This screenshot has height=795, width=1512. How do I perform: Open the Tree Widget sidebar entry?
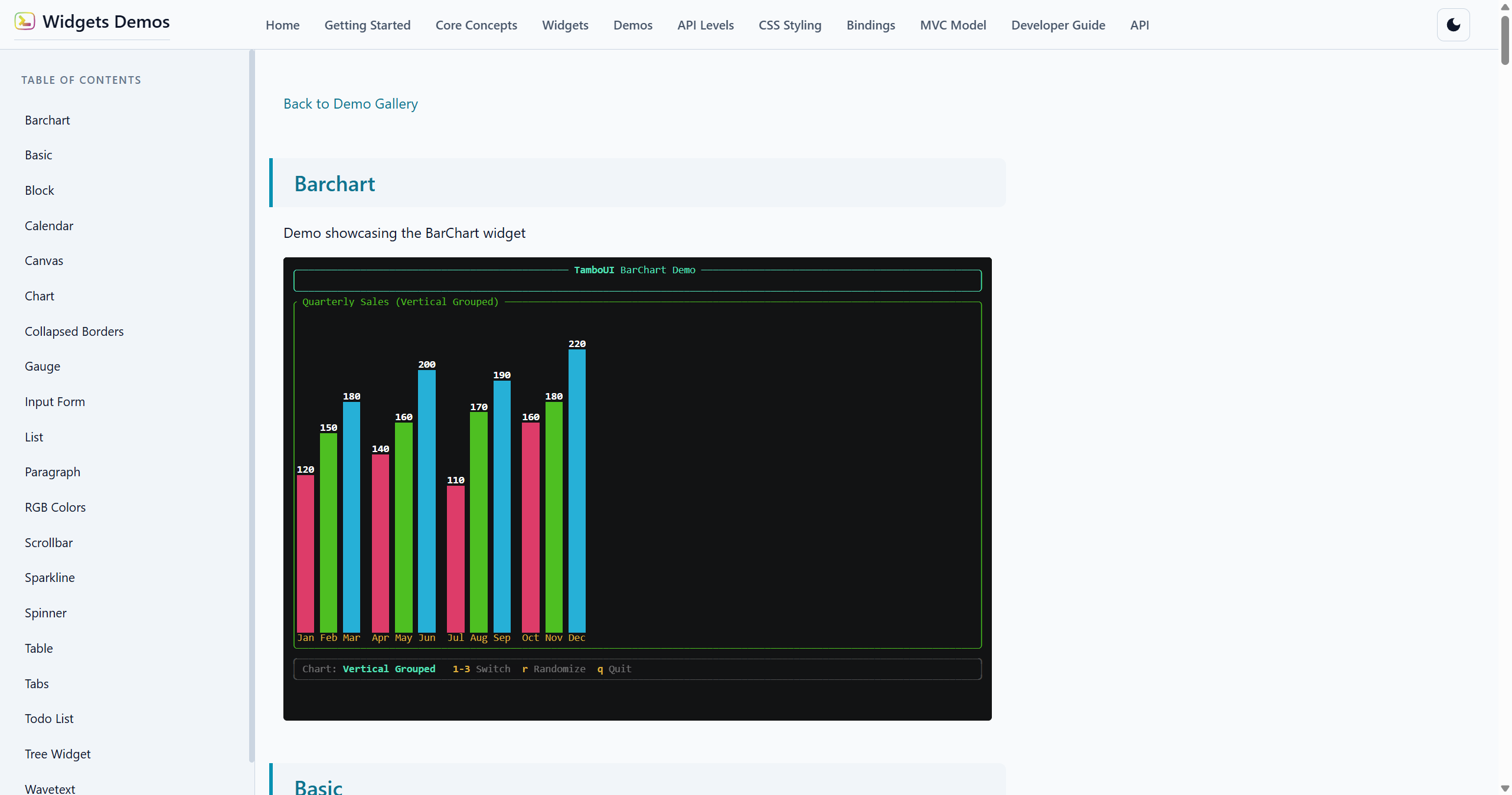[58, 754]
